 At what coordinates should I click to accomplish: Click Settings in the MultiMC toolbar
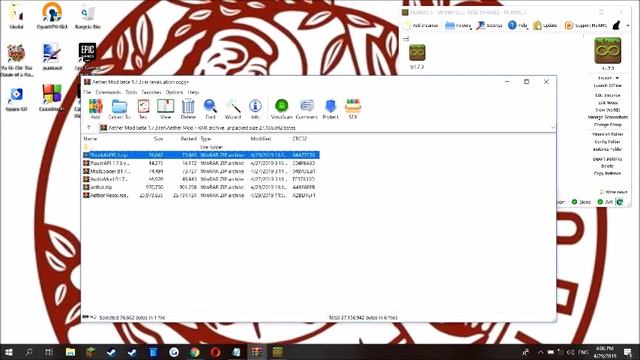[x=489, y=25]
